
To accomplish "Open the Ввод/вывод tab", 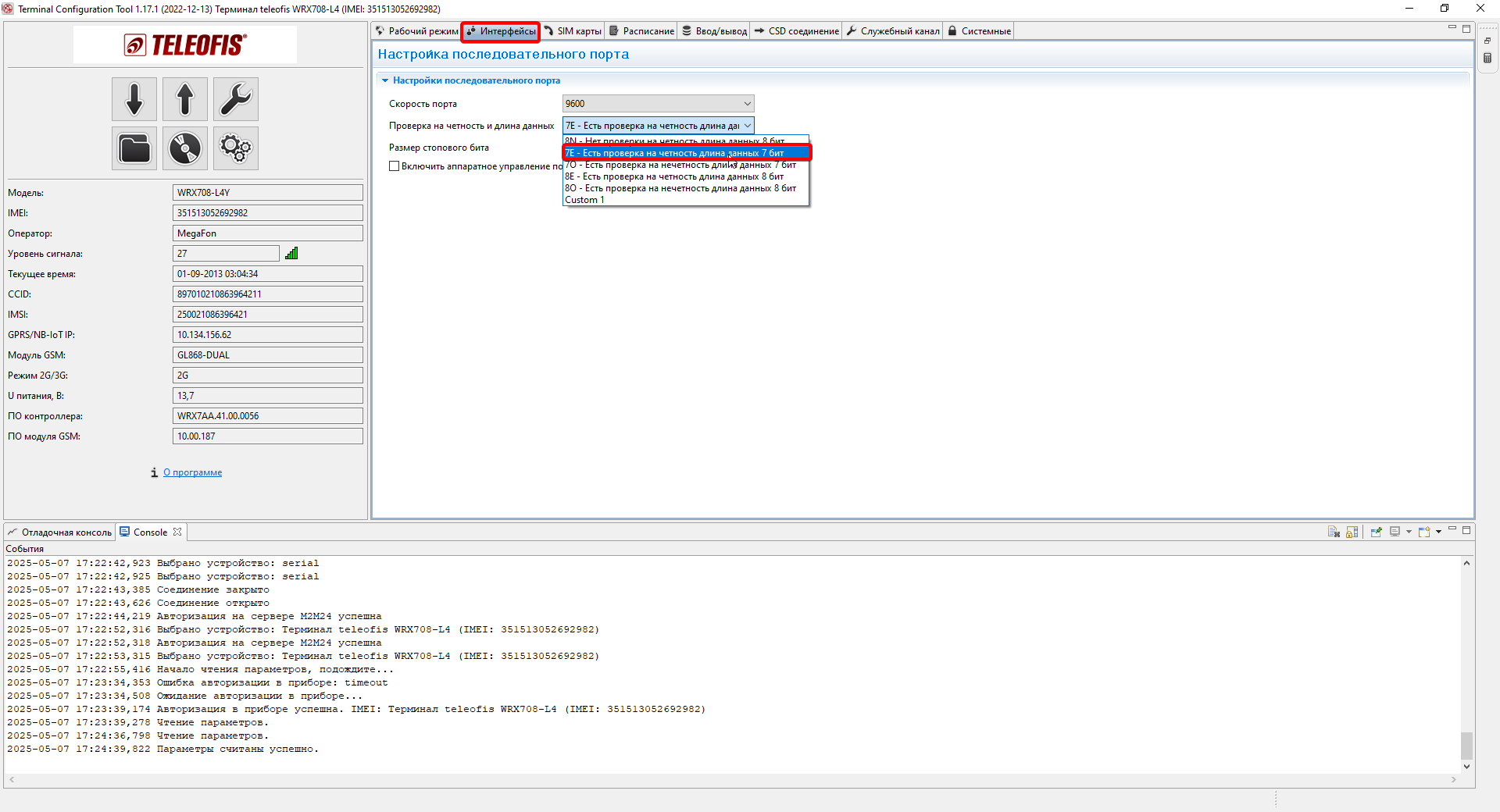I will tap(714, 31).
